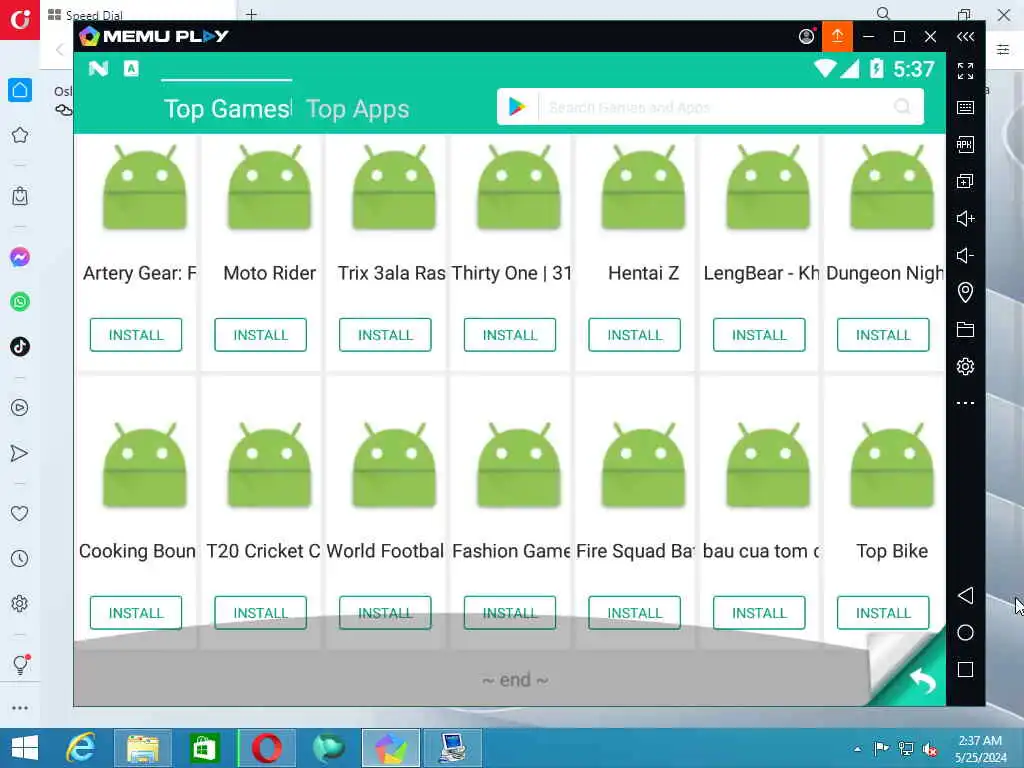Click the muted speaker tray icon
The height and width of the screenshot is (768, 1024).
click(929, 749)
